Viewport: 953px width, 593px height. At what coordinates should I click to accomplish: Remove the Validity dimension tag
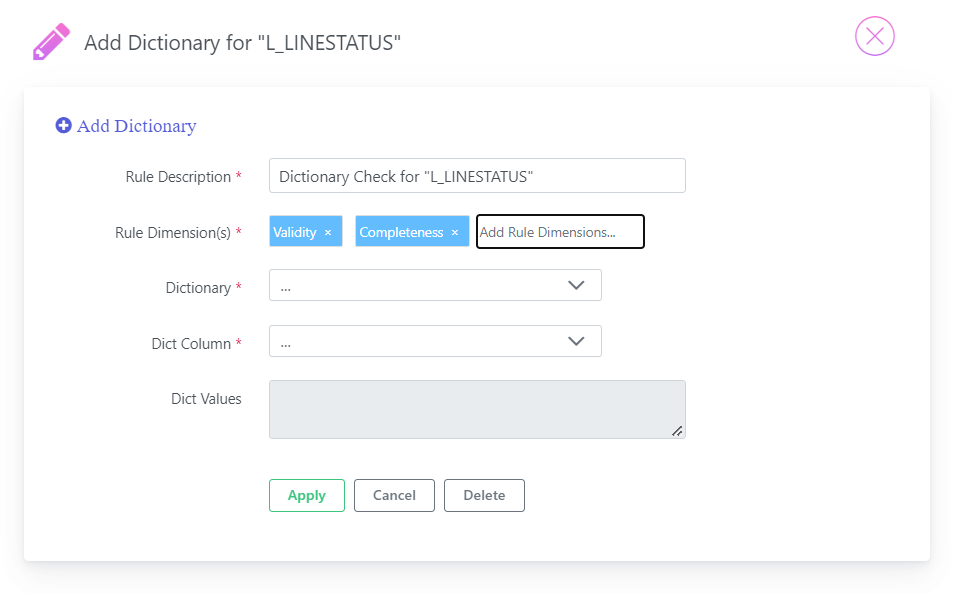coord(328,233)
